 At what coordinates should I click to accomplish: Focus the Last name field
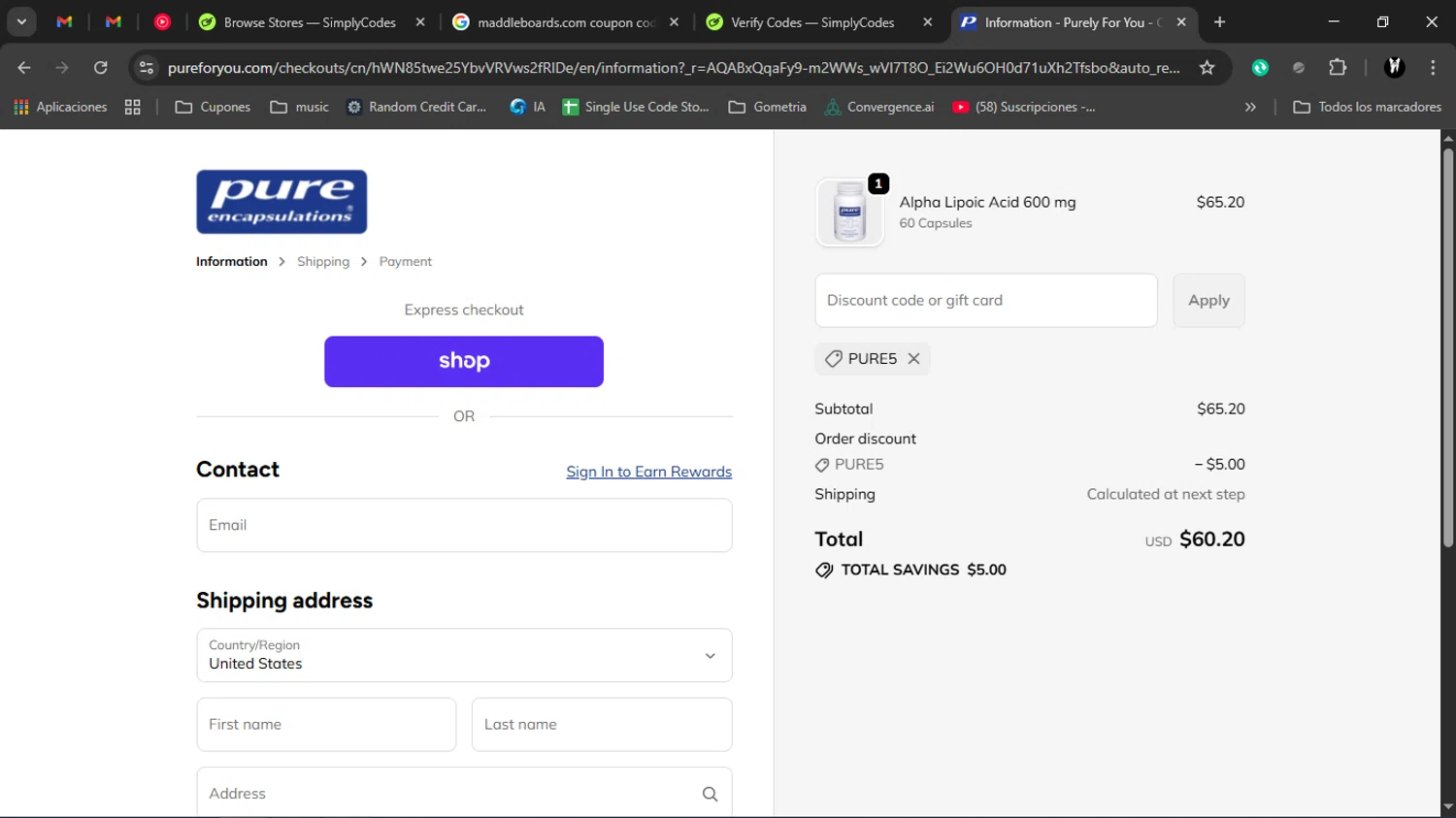602,724
